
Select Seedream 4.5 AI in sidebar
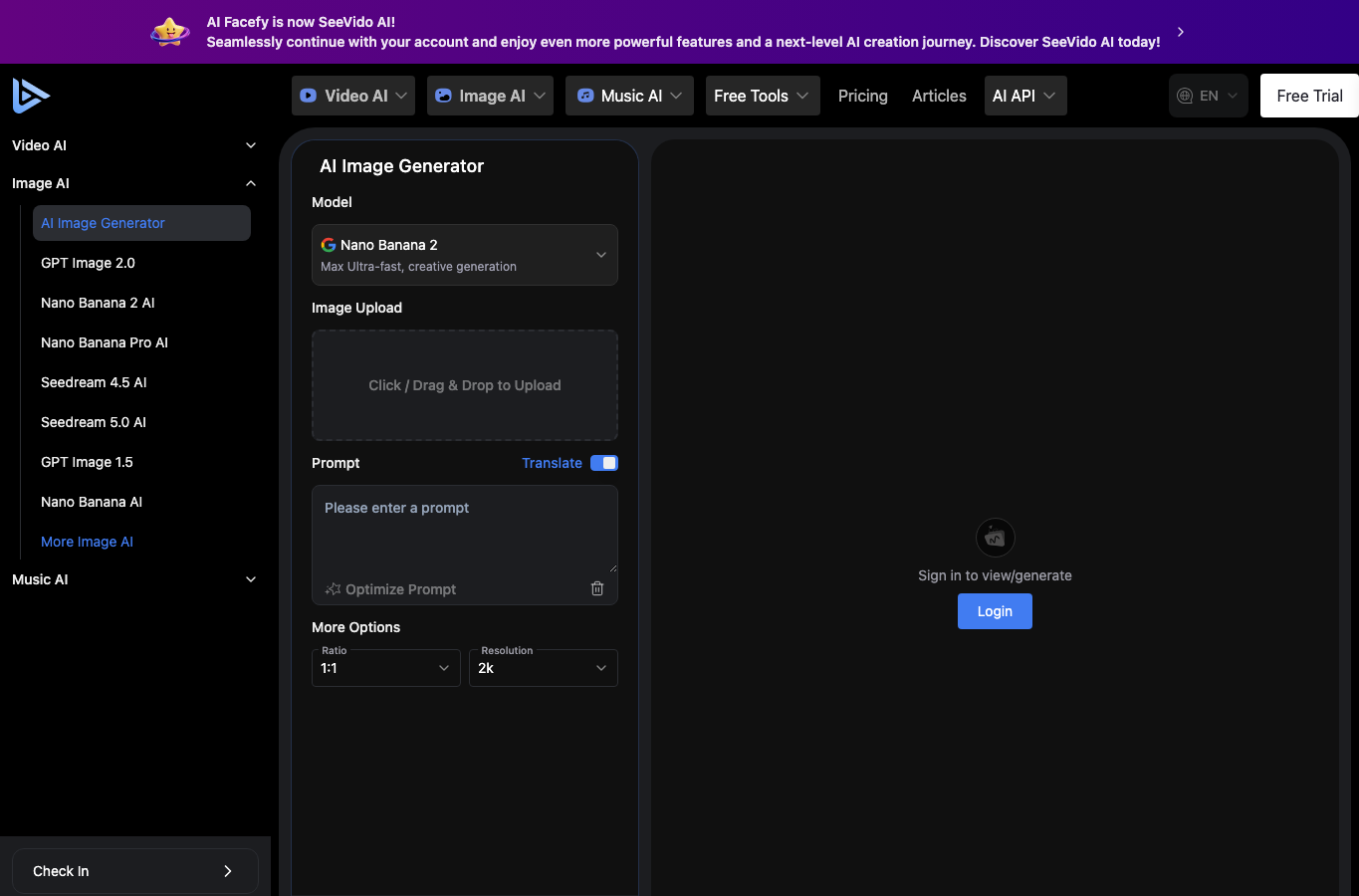pyautogui.click(x=141, y=382)
